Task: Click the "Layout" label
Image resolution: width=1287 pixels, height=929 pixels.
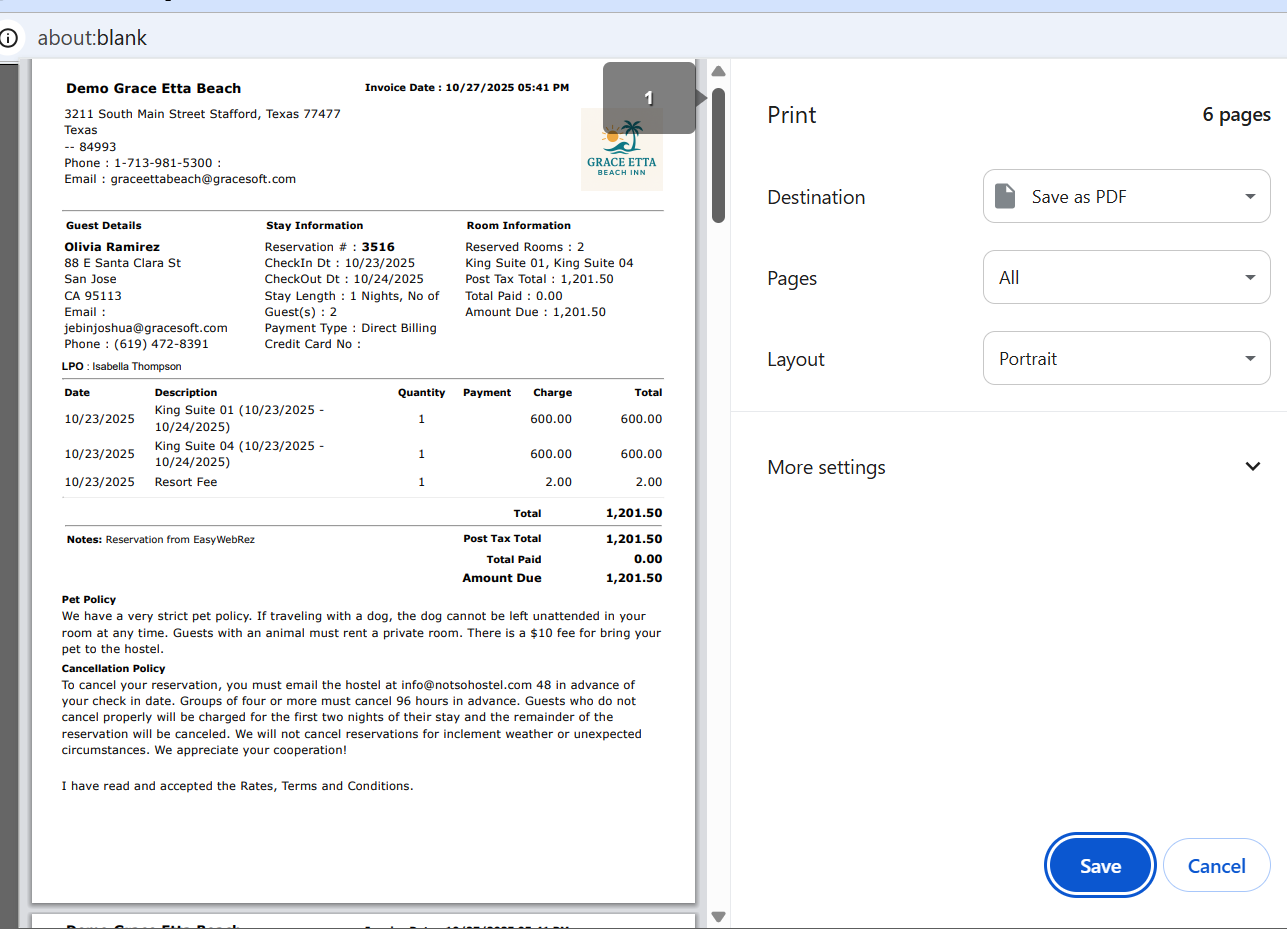Action: tap(796, 359)
